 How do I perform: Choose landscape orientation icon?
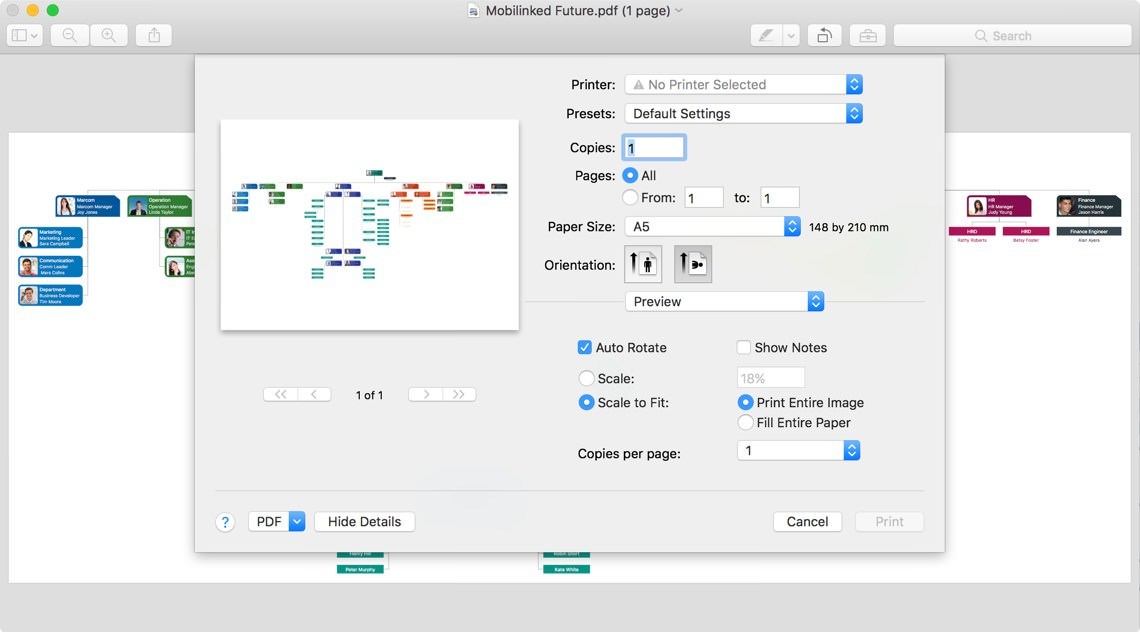coord(693,265)
